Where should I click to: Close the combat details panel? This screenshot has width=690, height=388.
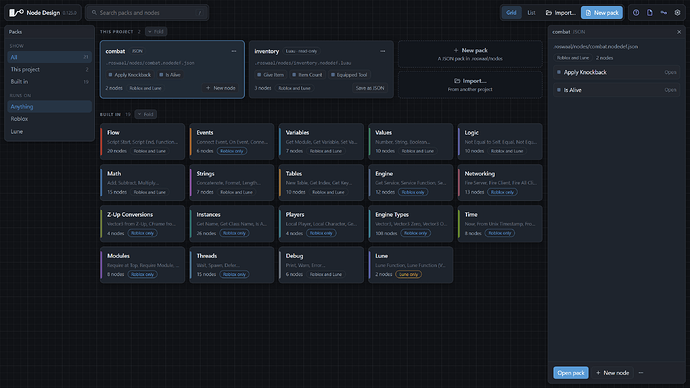(x=679, y=32)
